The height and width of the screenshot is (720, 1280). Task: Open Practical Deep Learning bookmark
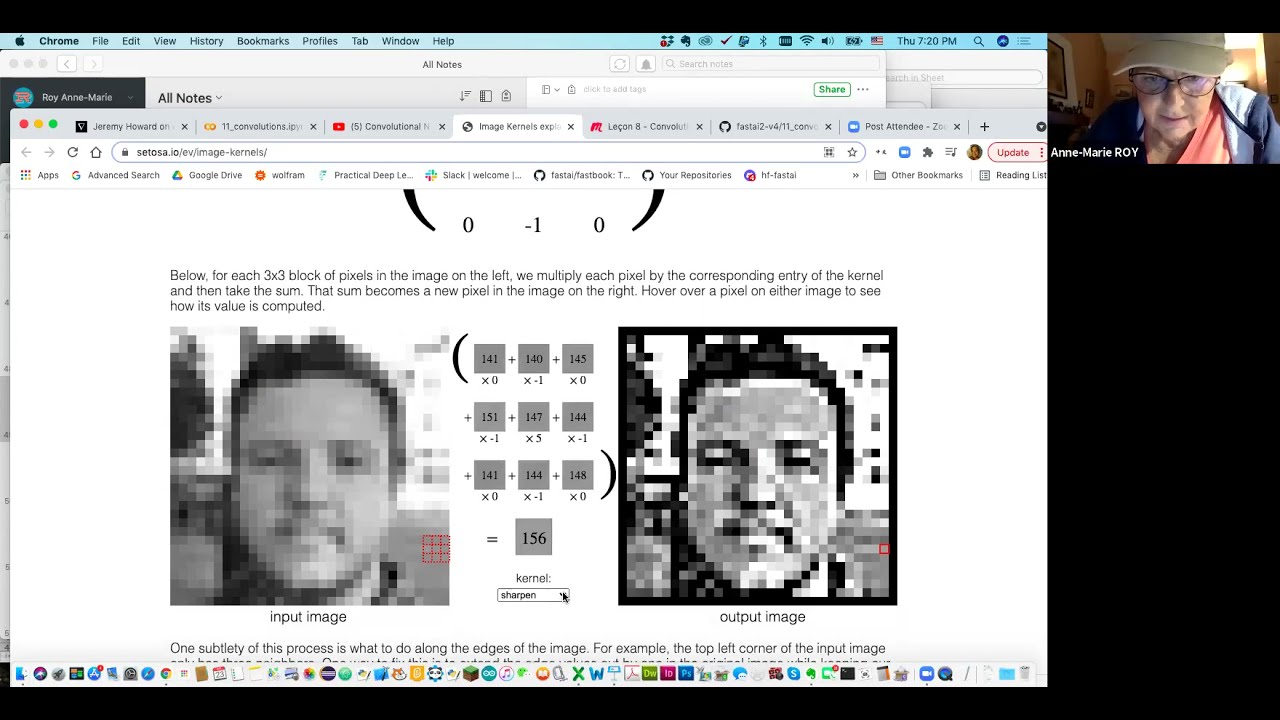tap(365, 175)
